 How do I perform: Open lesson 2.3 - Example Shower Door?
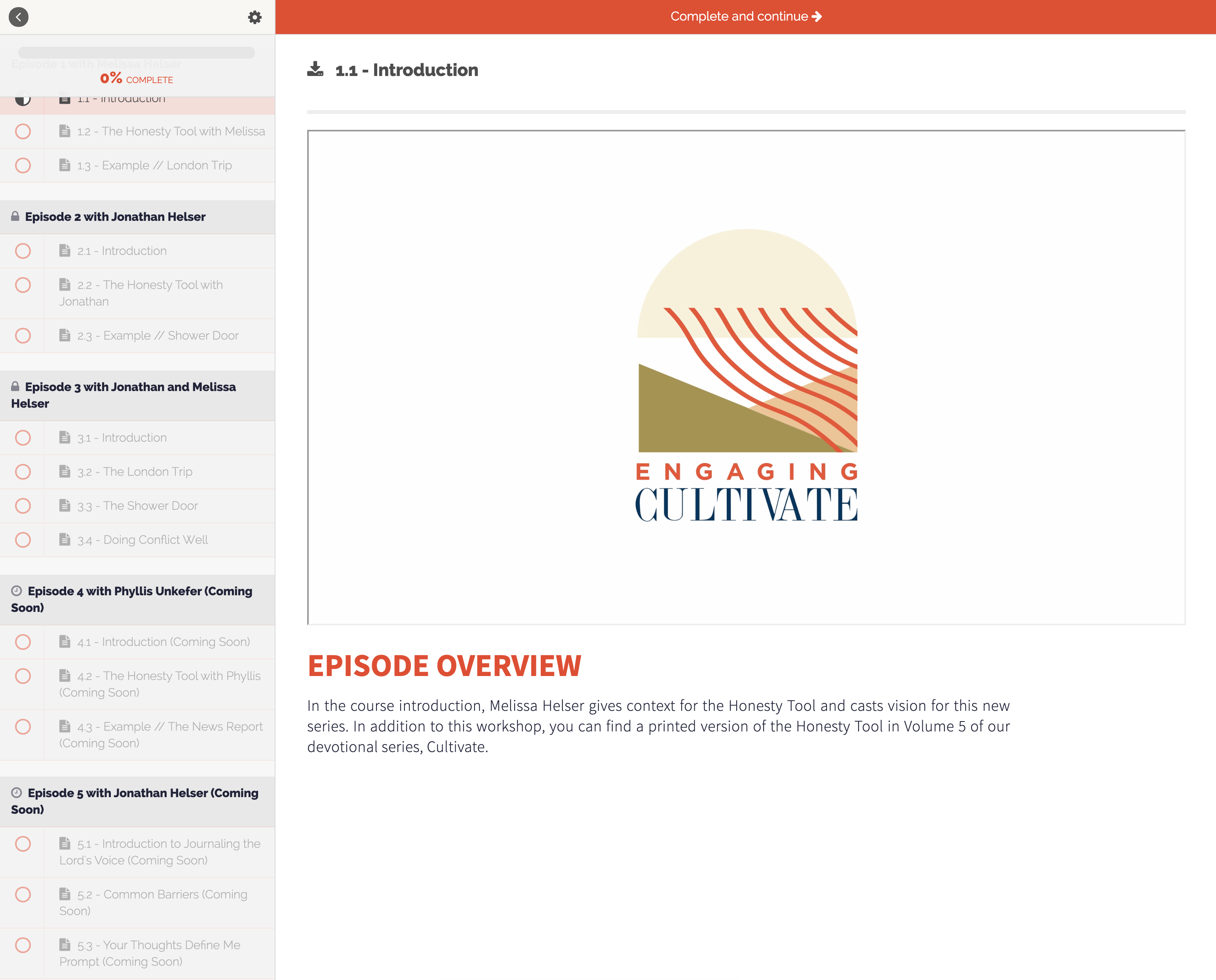pyautogui.click(x=171, y=336)
